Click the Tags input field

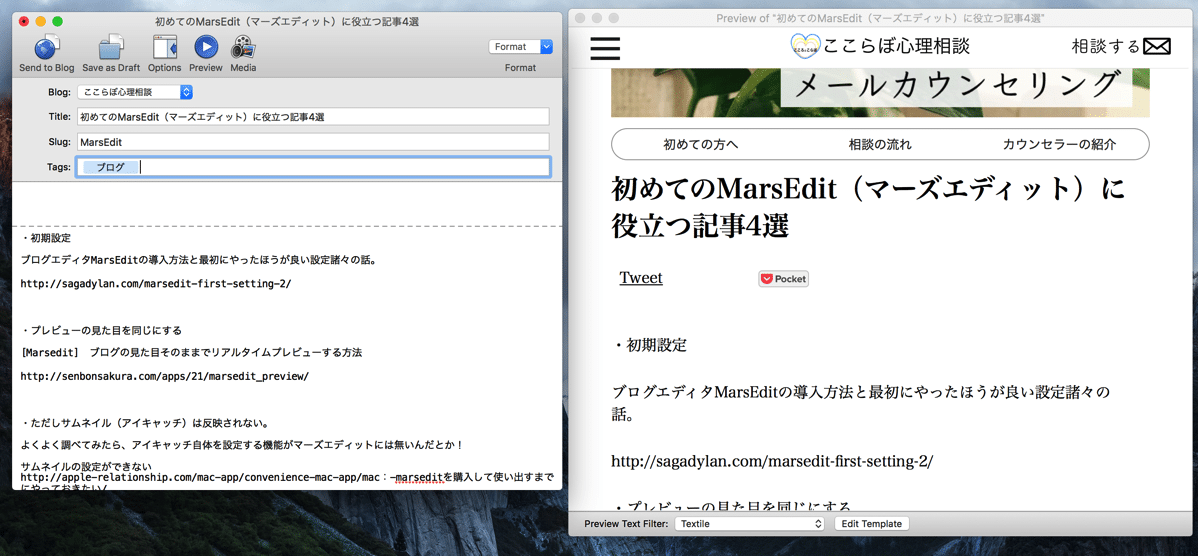312,167
